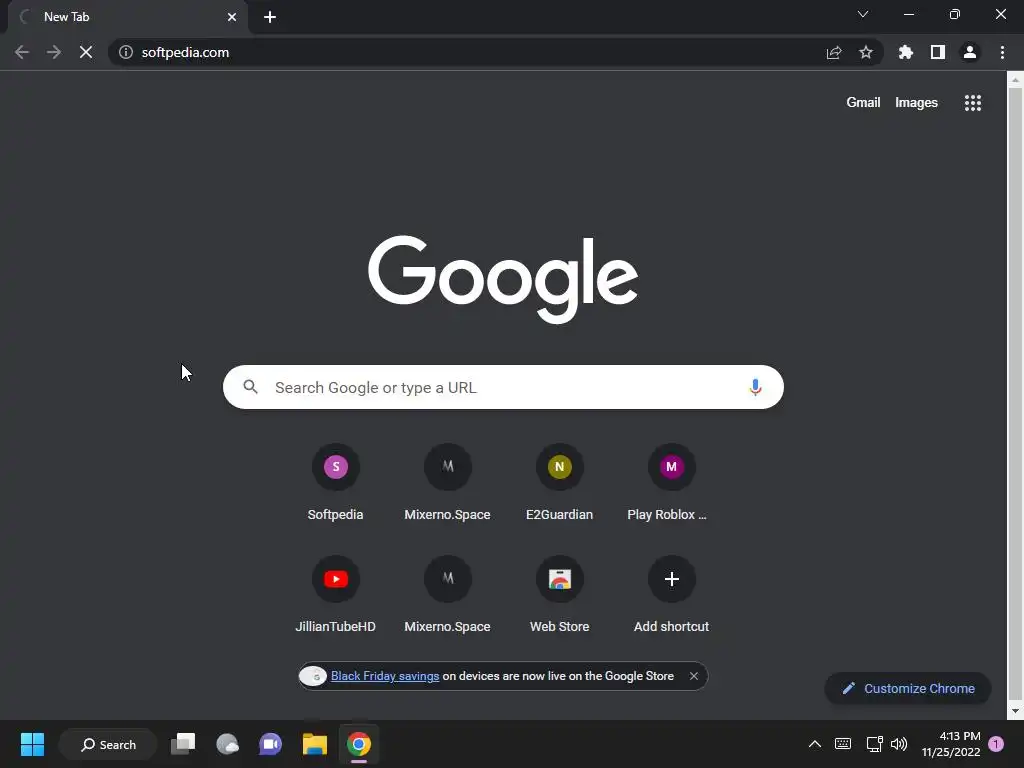Click the Chrome icon in taskbar
This screenshot has height=768, width=1024.
click(359, 744)
